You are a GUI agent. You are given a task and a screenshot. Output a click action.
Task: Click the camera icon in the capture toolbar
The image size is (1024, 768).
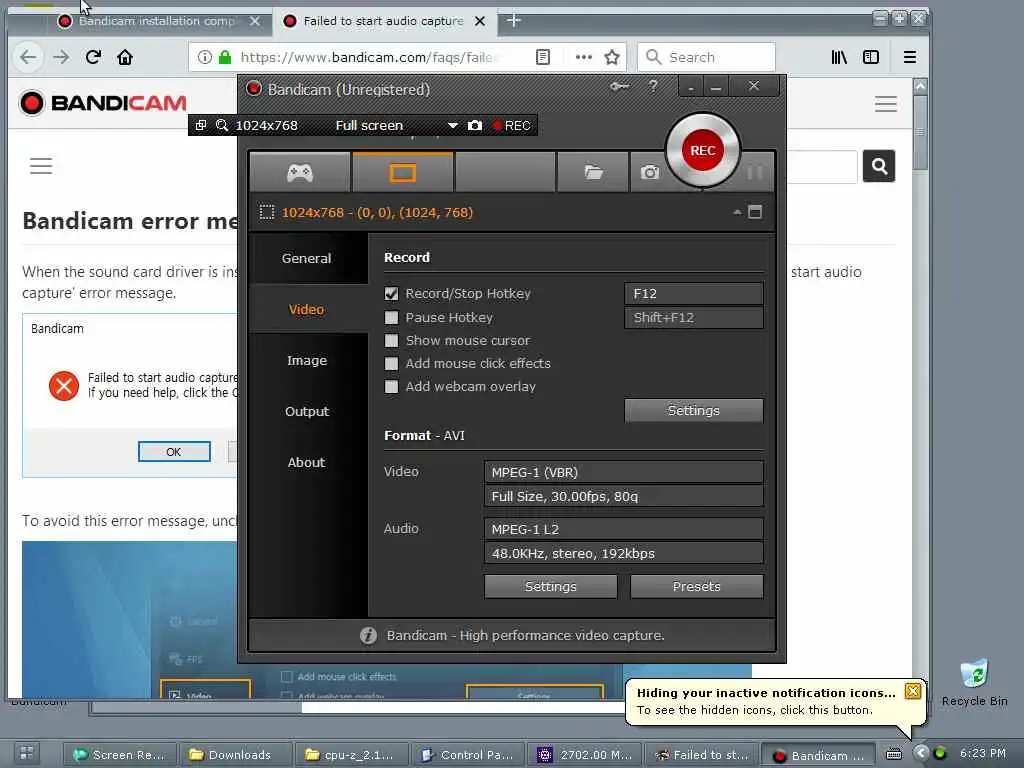[x=475, y=125]
